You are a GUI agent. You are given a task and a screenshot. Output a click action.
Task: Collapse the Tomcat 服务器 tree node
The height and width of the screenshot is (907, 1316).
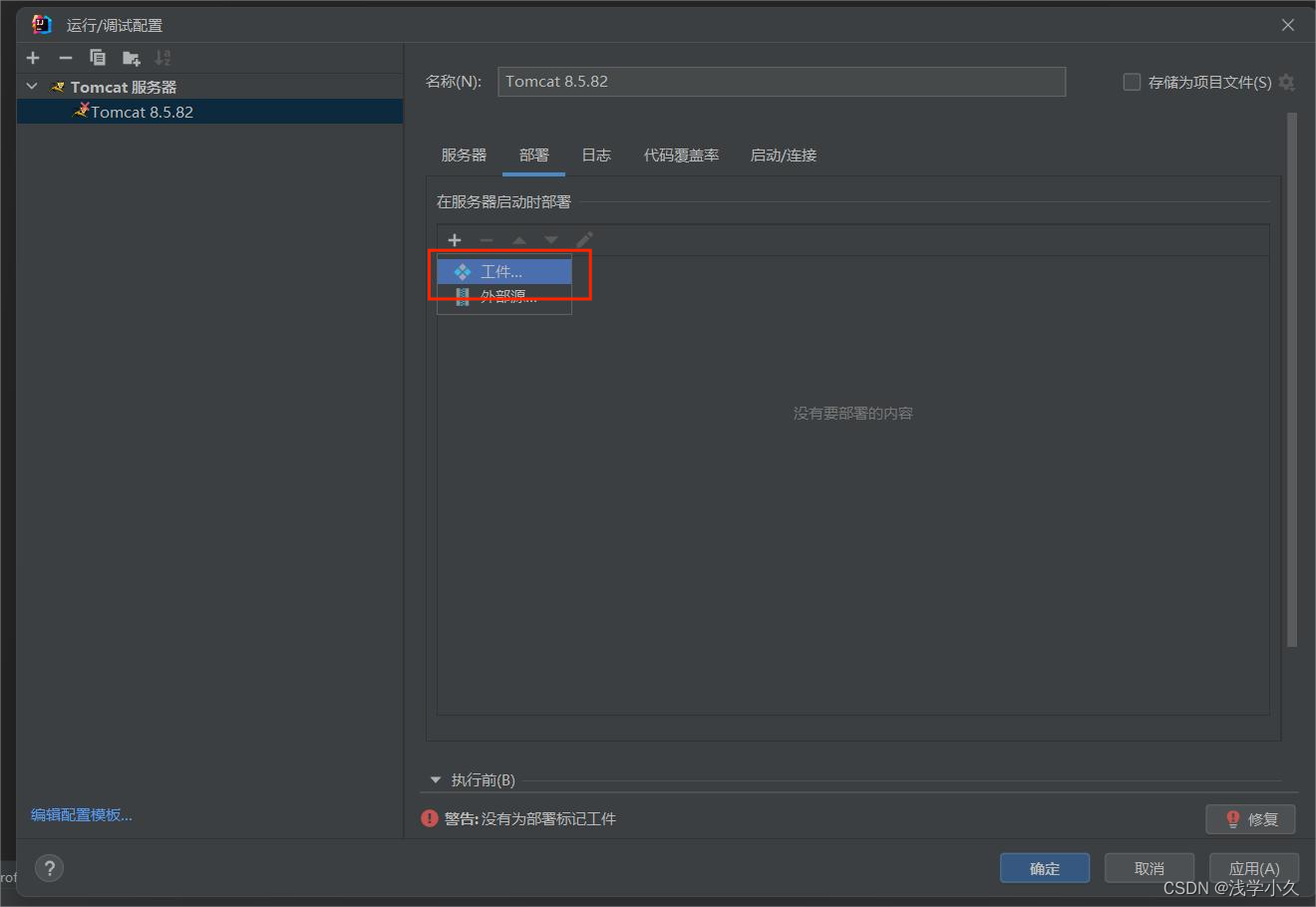pos(32,87)
